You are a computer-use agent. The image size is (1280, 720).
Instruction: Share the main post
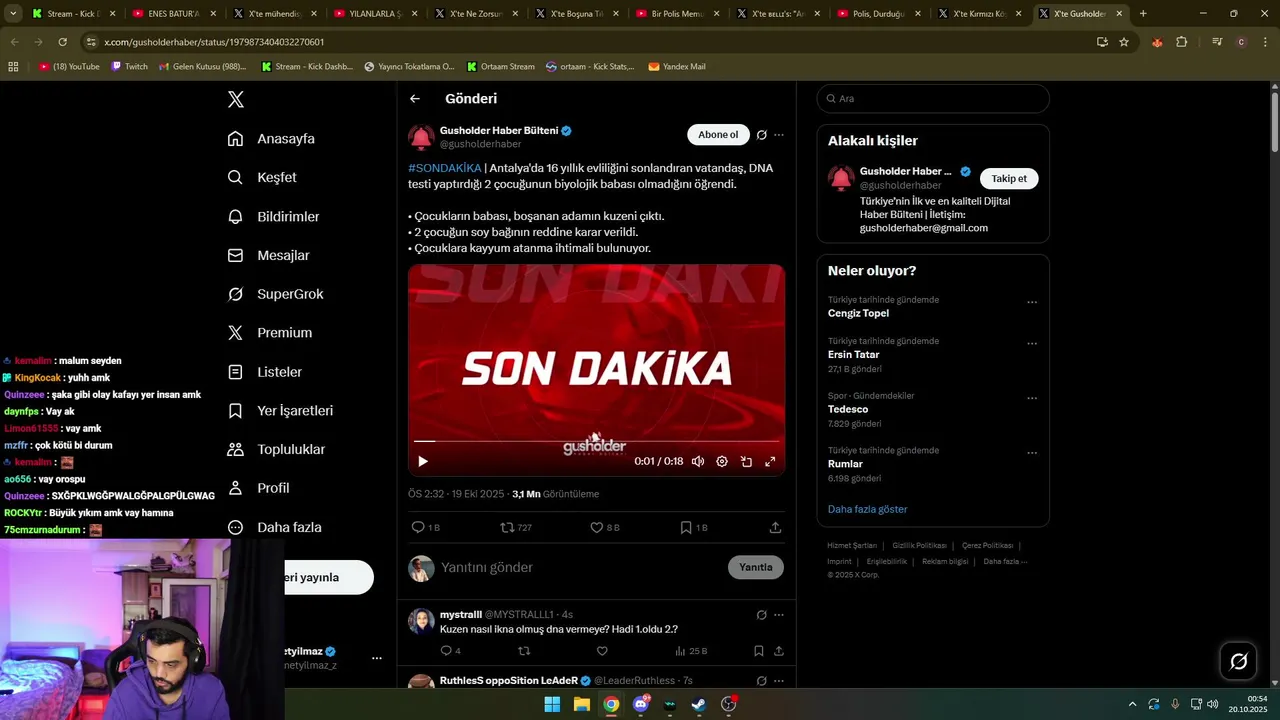coord(775,527)
